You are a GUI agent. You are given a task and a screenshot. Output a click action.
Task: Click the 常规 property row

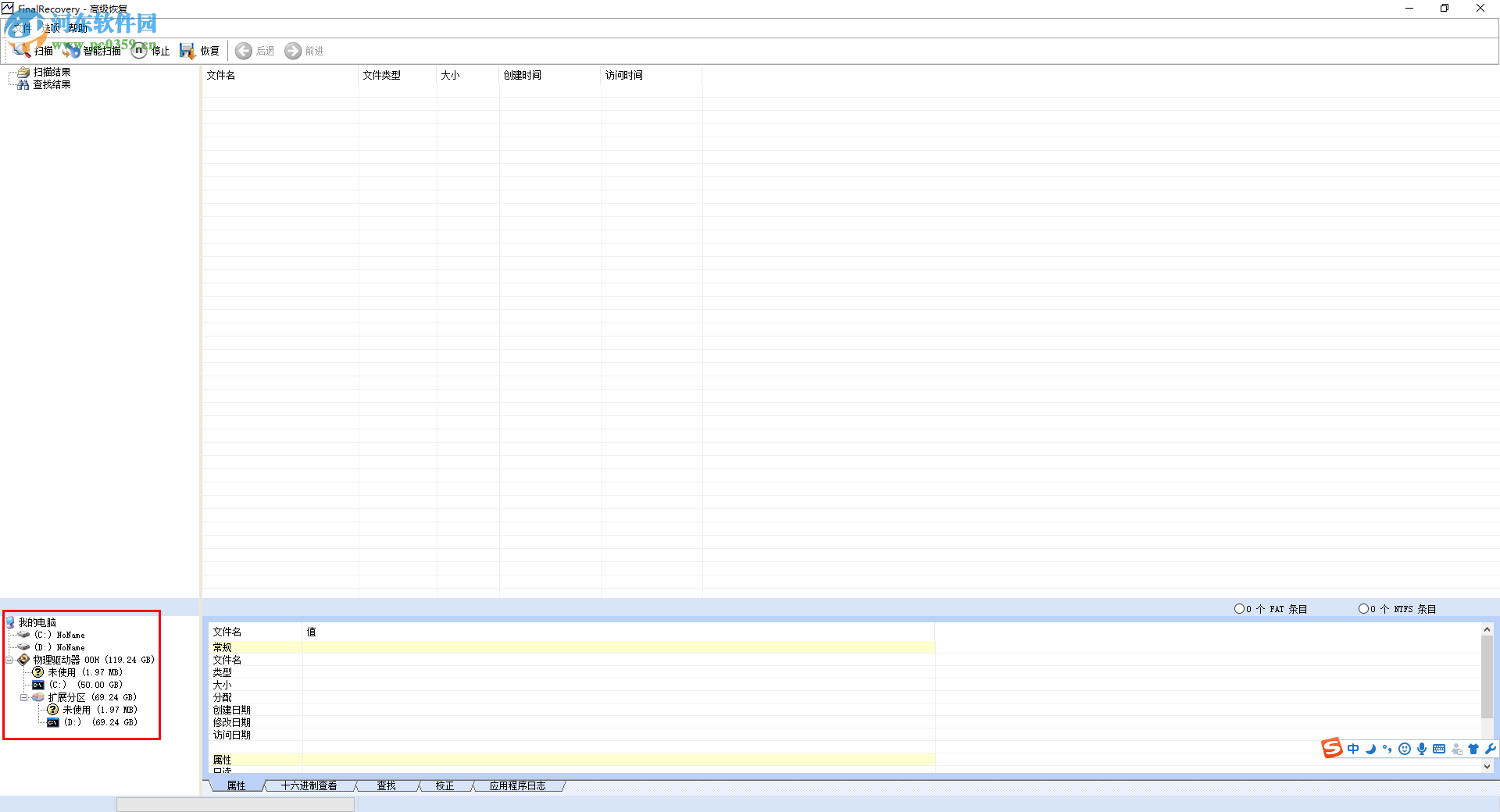pyautogui.click(x=572, y=647)
